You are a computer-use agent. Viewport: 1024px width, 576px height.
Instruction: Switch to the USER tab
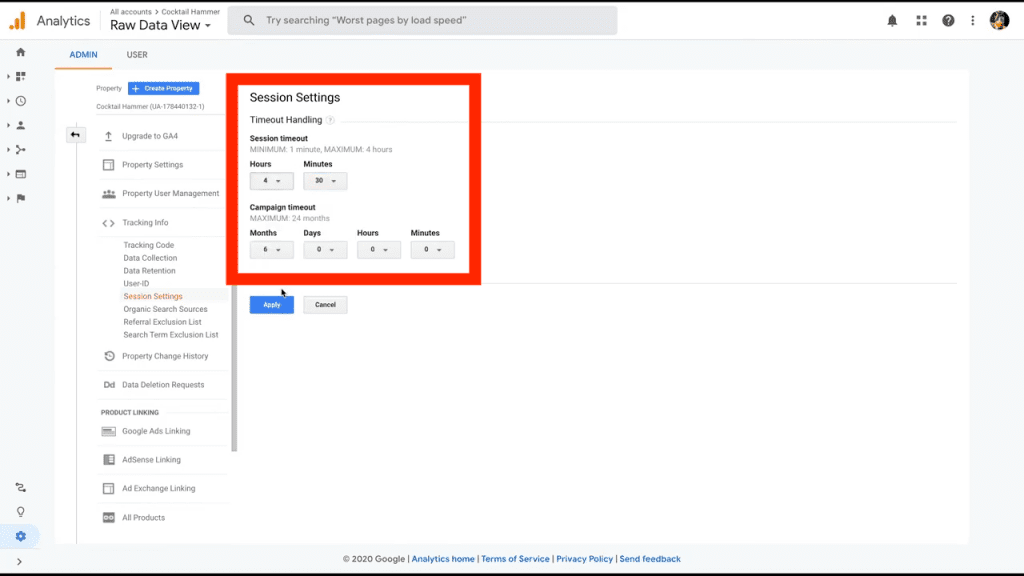click(137, 55)
